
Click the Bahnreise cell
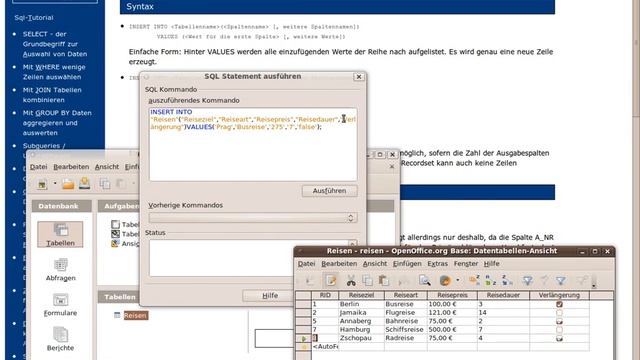[x=406, y=321]
